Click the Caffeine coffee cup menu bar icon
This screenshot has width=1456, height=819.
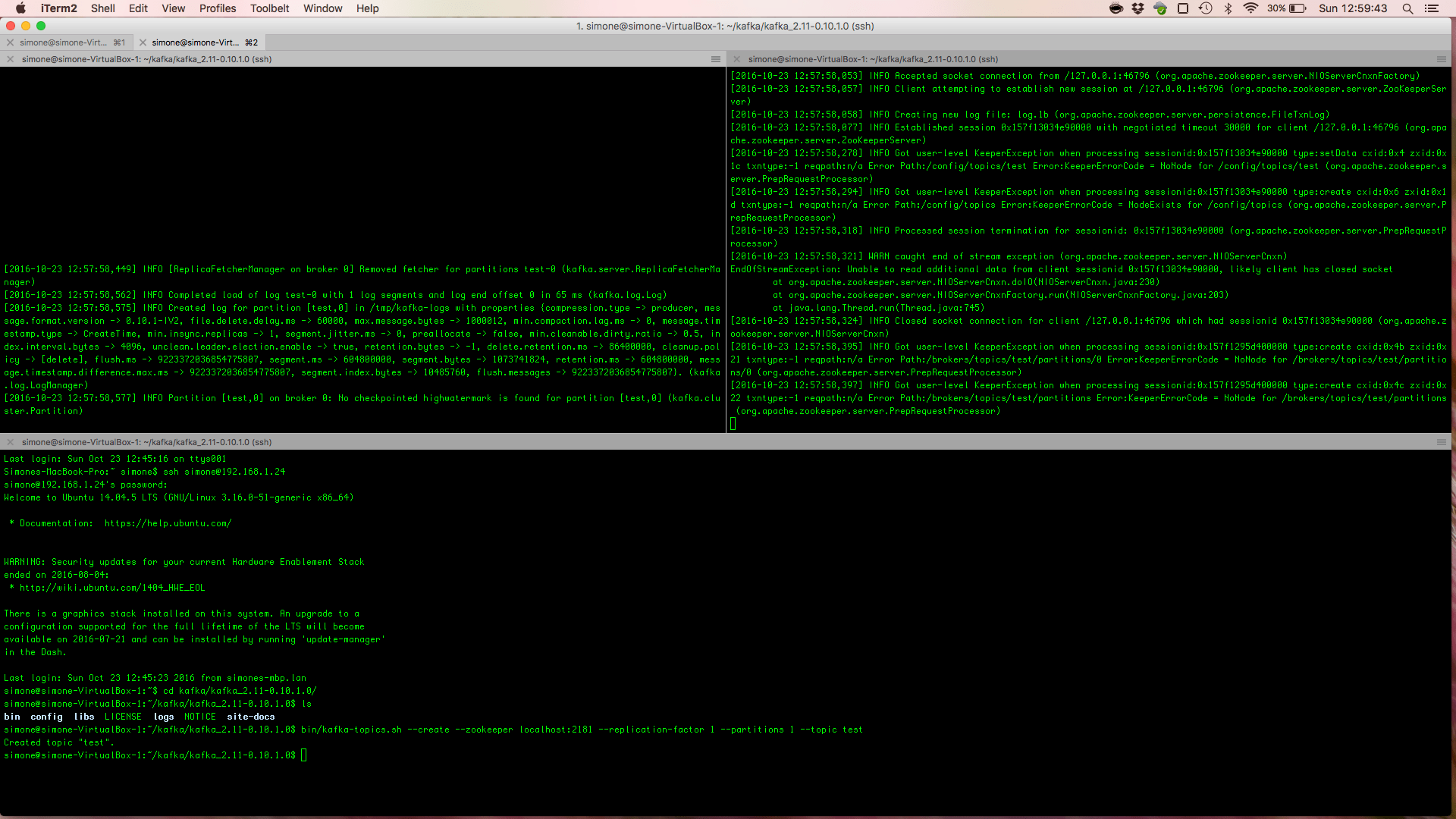pyautogui.click(x=1116, y=9)
